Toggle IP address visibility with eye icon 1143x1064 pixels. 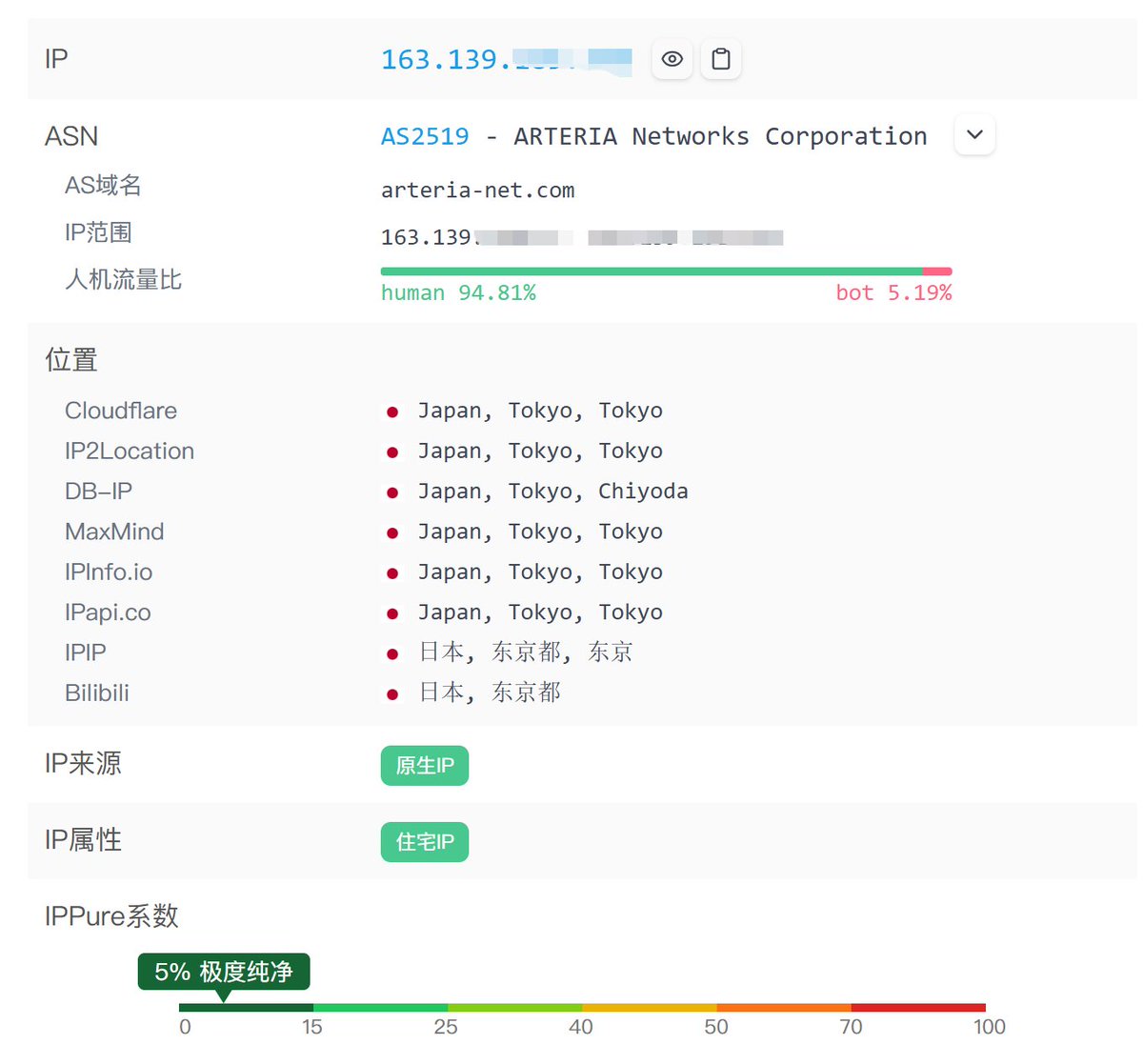coord(672,59)
